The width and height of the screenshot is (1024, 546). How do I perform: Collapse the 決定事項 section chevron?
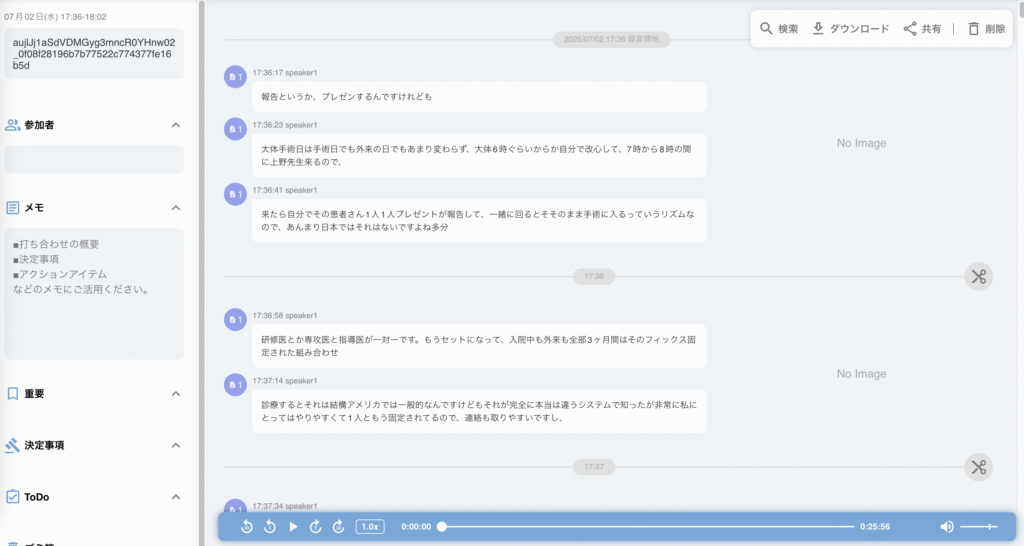(176, 445)
